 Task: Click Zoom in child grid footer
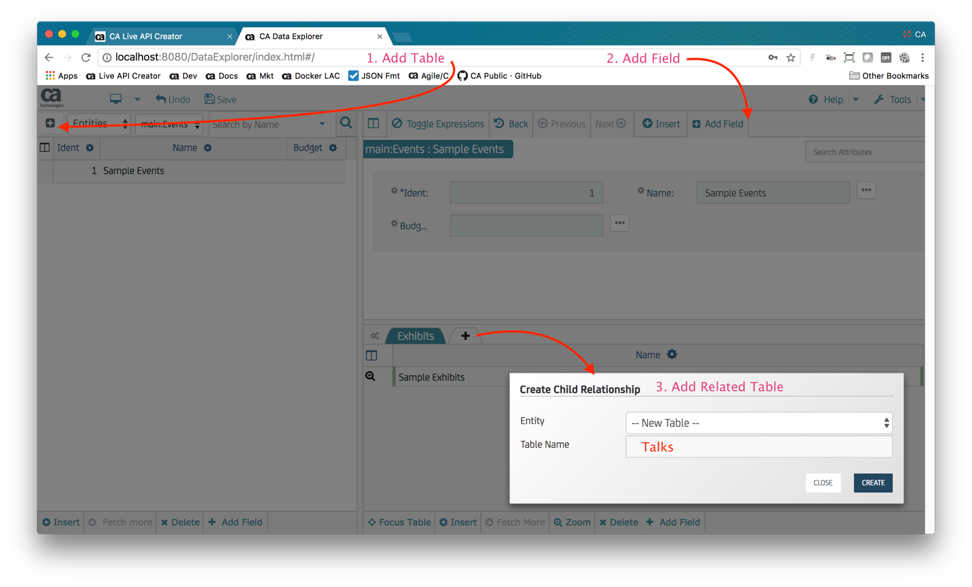[572, 522]
